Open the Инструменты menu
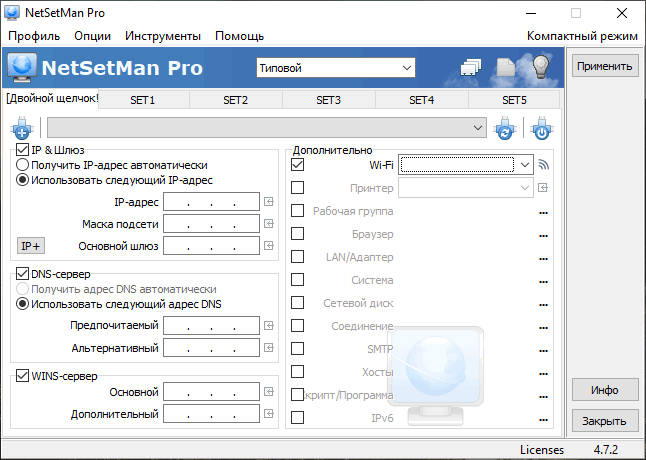The height and width of the screenshot is (460, 646). click(163, 35)
